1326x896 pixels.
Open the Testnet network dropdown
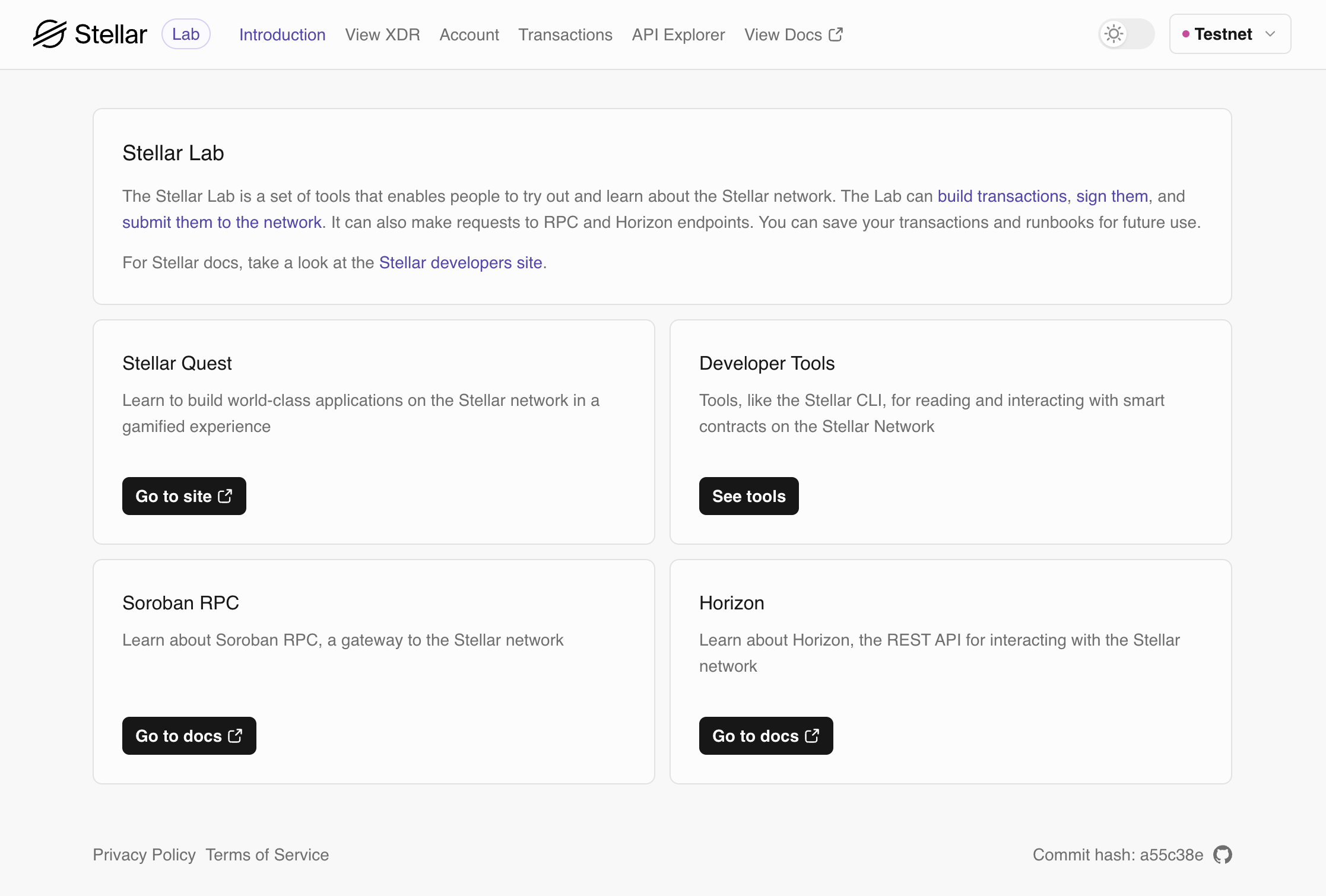tap(1230, 34)
